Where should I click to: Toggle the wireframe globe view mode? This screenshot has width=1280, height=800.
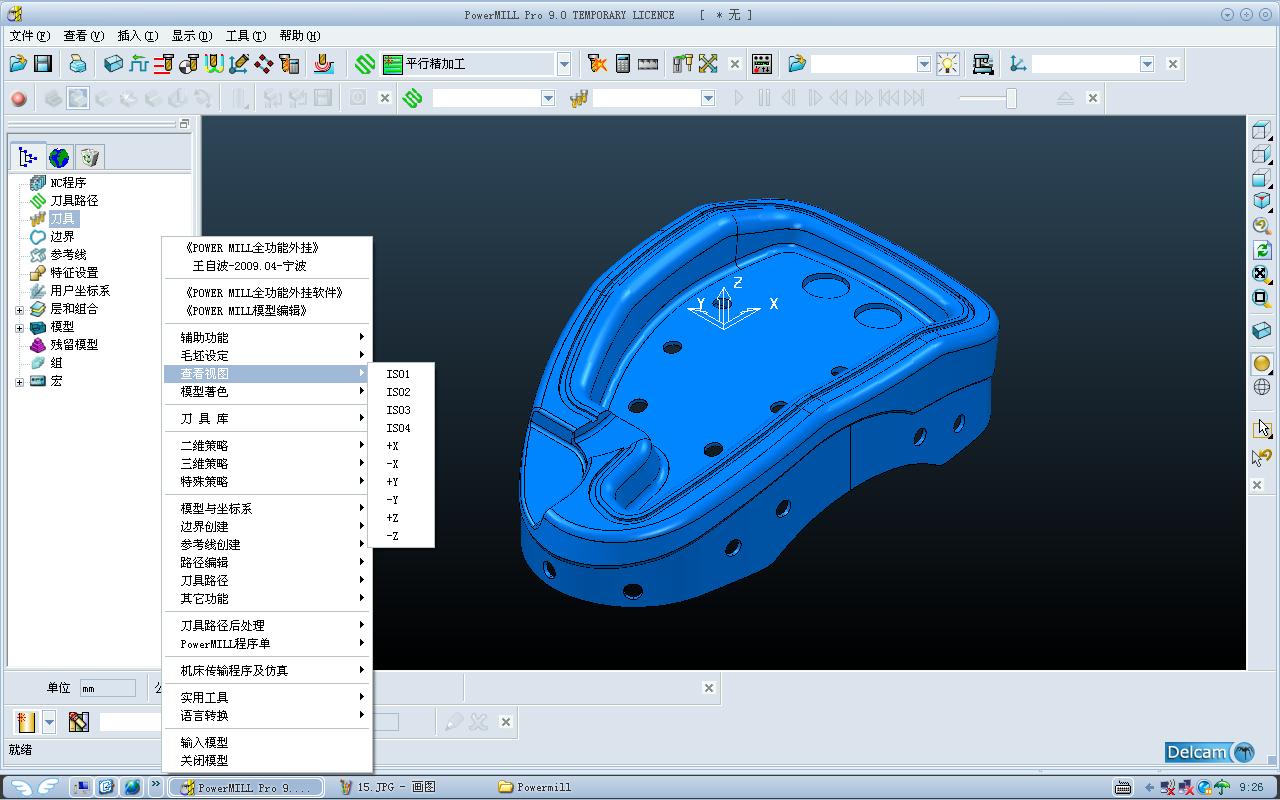coord(1262,387)
